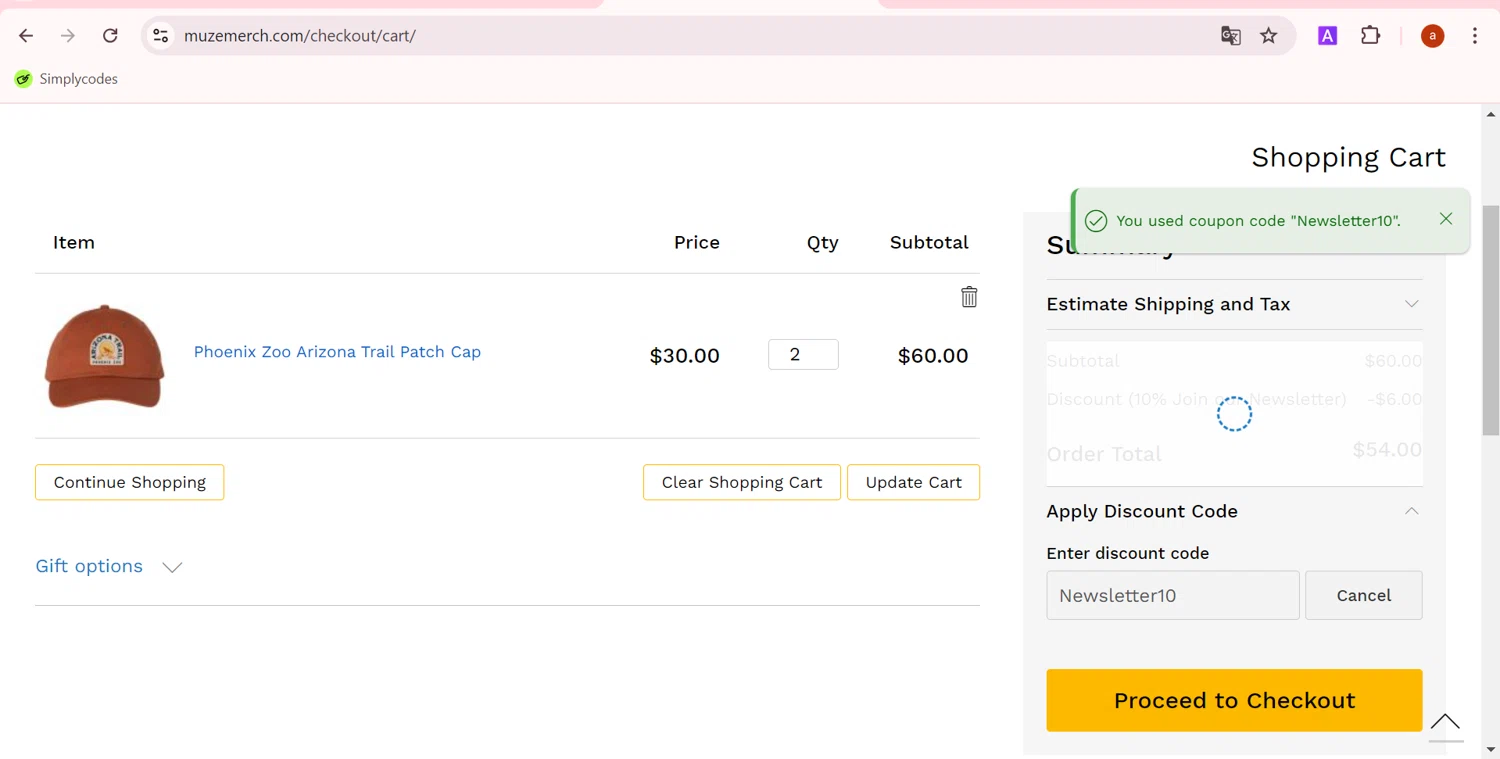Dismiss the coupon code notification
The image size is (1500, 759).
point(1445,219)
